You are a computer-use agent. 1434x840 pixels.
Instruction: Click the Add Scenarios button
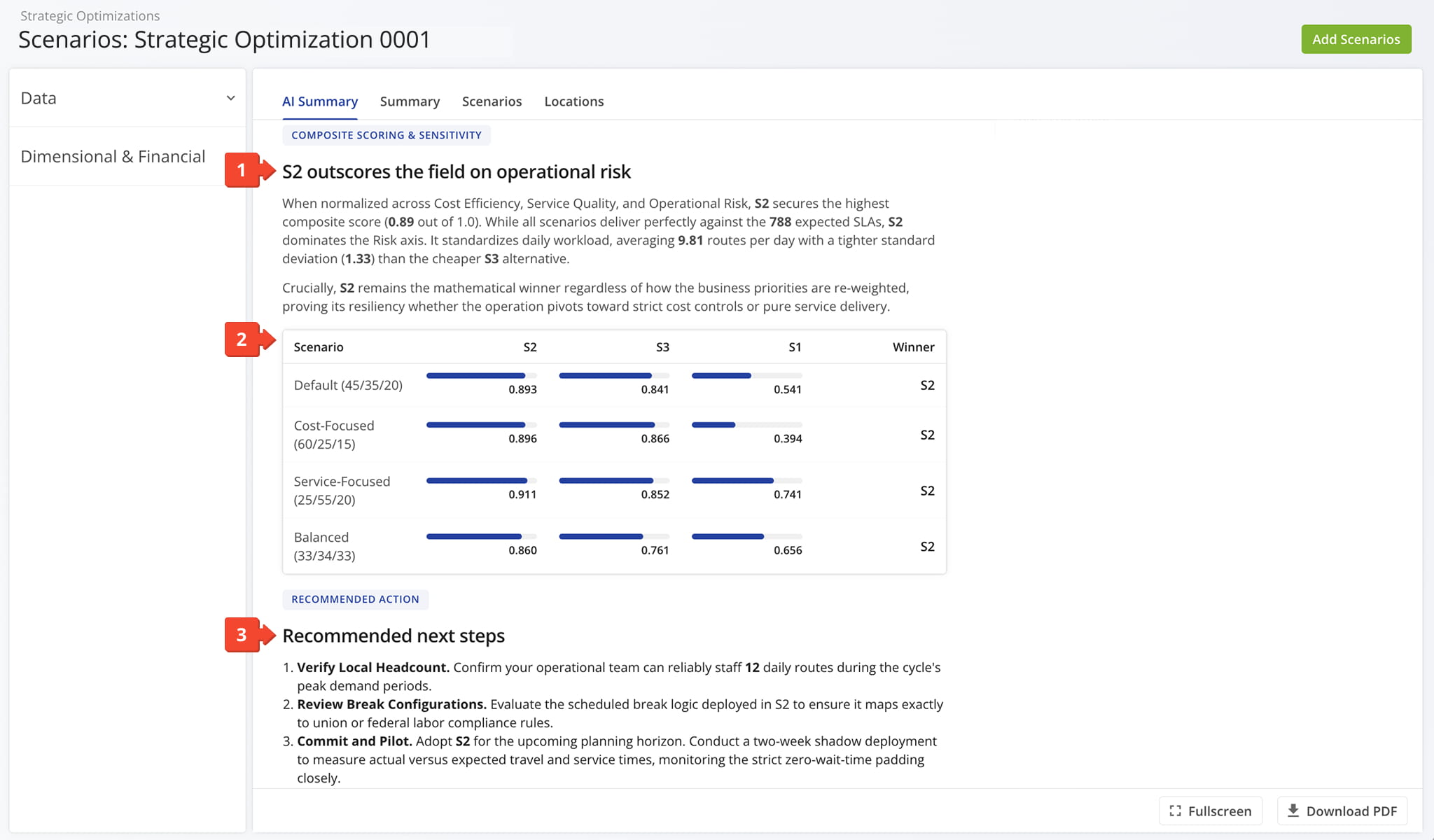[1356, 39]
